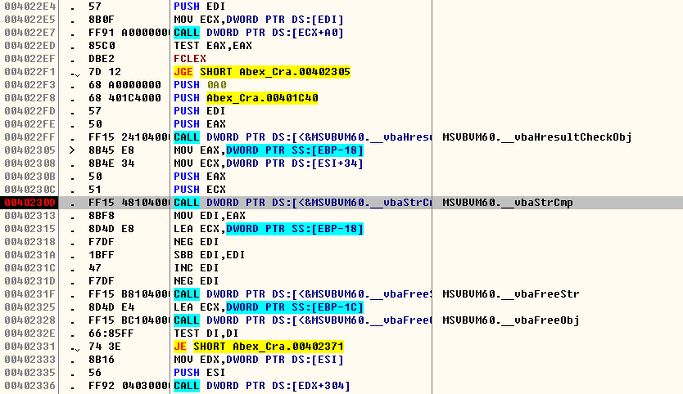Click address 00402336 in the address column

click(x=30, y=385)
